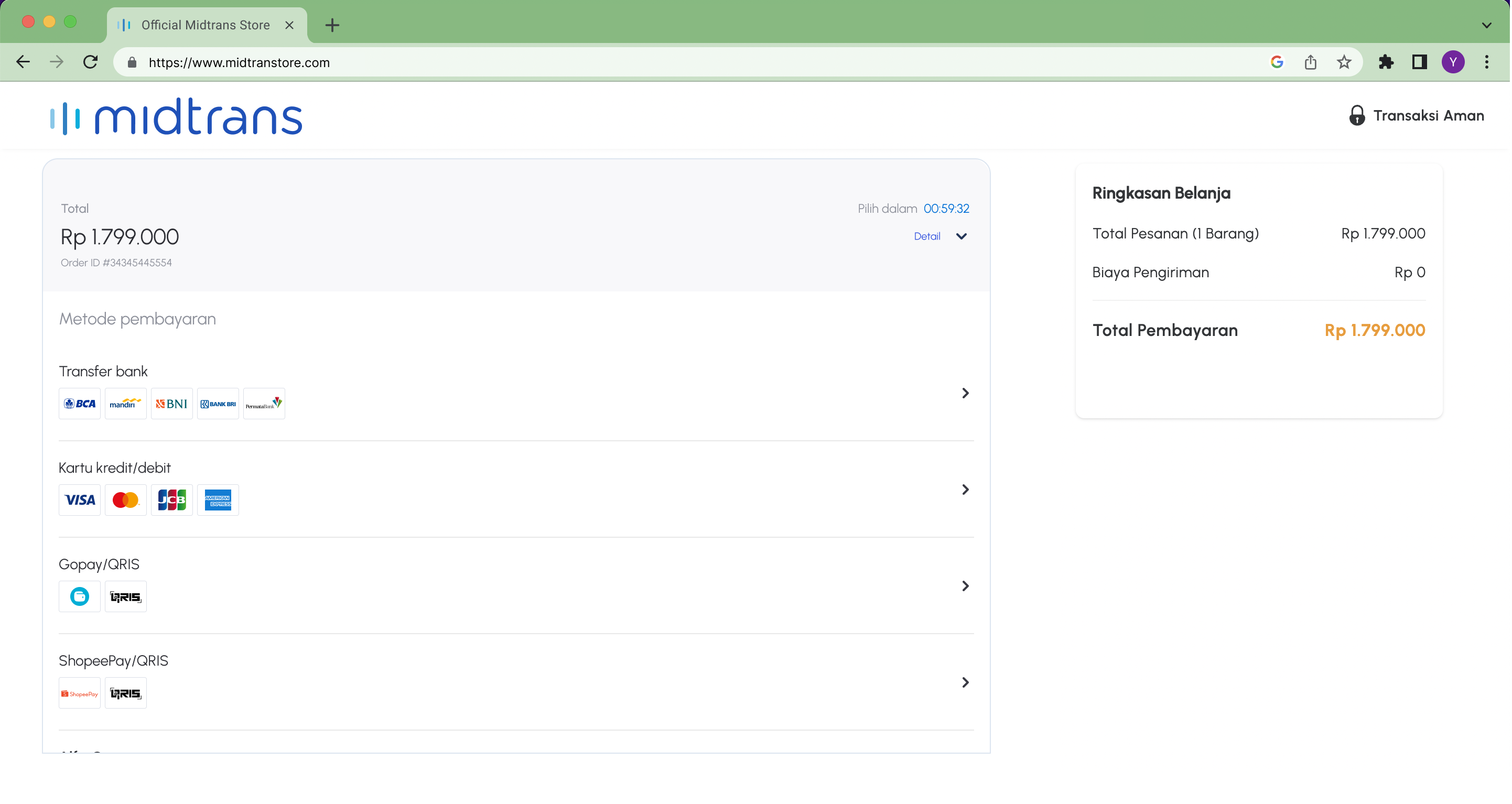
Task: Expand the Transfer bank option chevron
Action: point(965,393)
